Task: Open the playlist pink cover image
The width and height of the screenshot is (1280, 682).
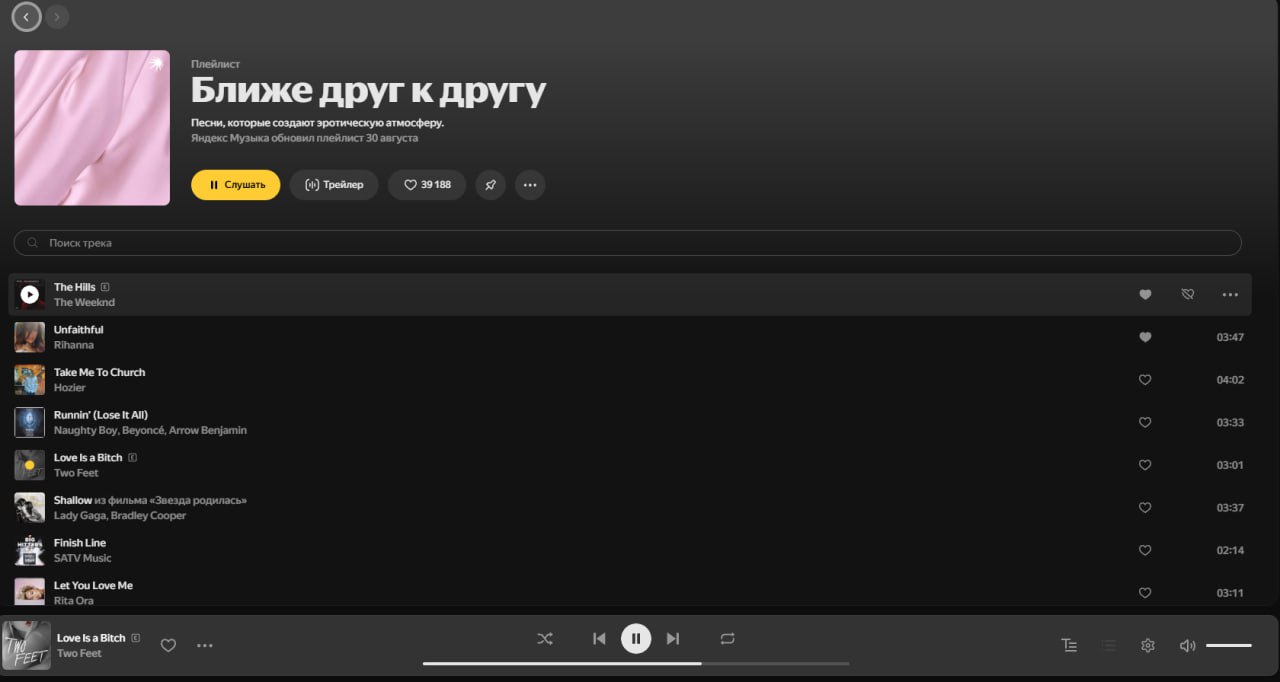Action: pyautogui.click(x=92, y=128)
